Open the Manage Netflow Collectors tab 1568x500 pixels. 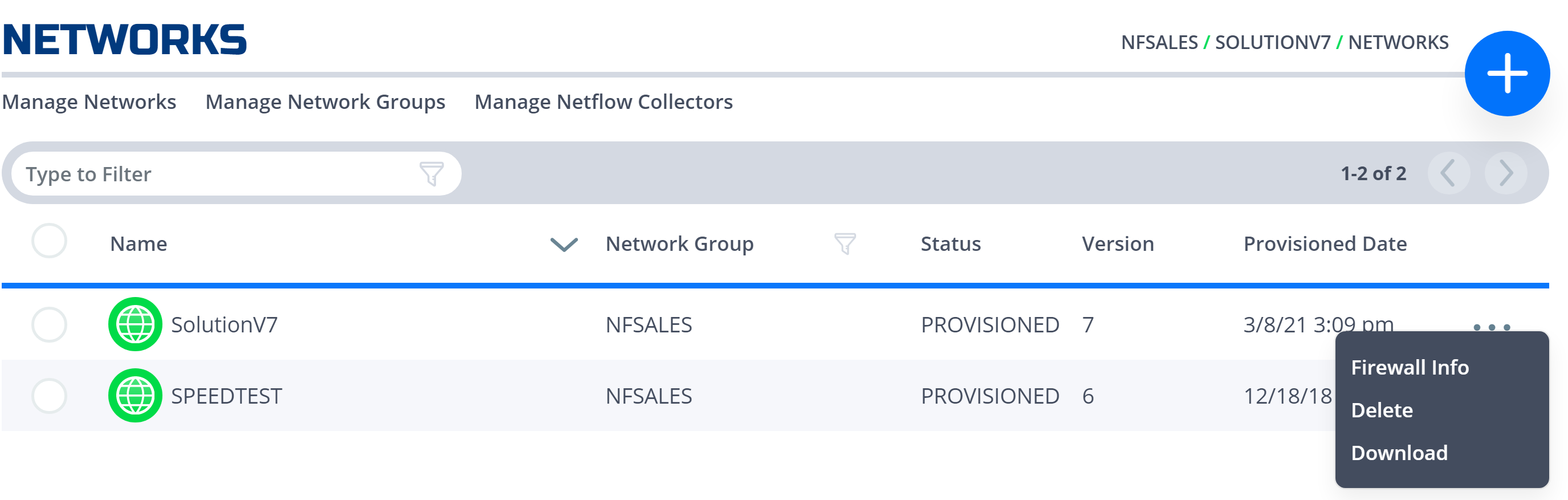tap(603, 101)
